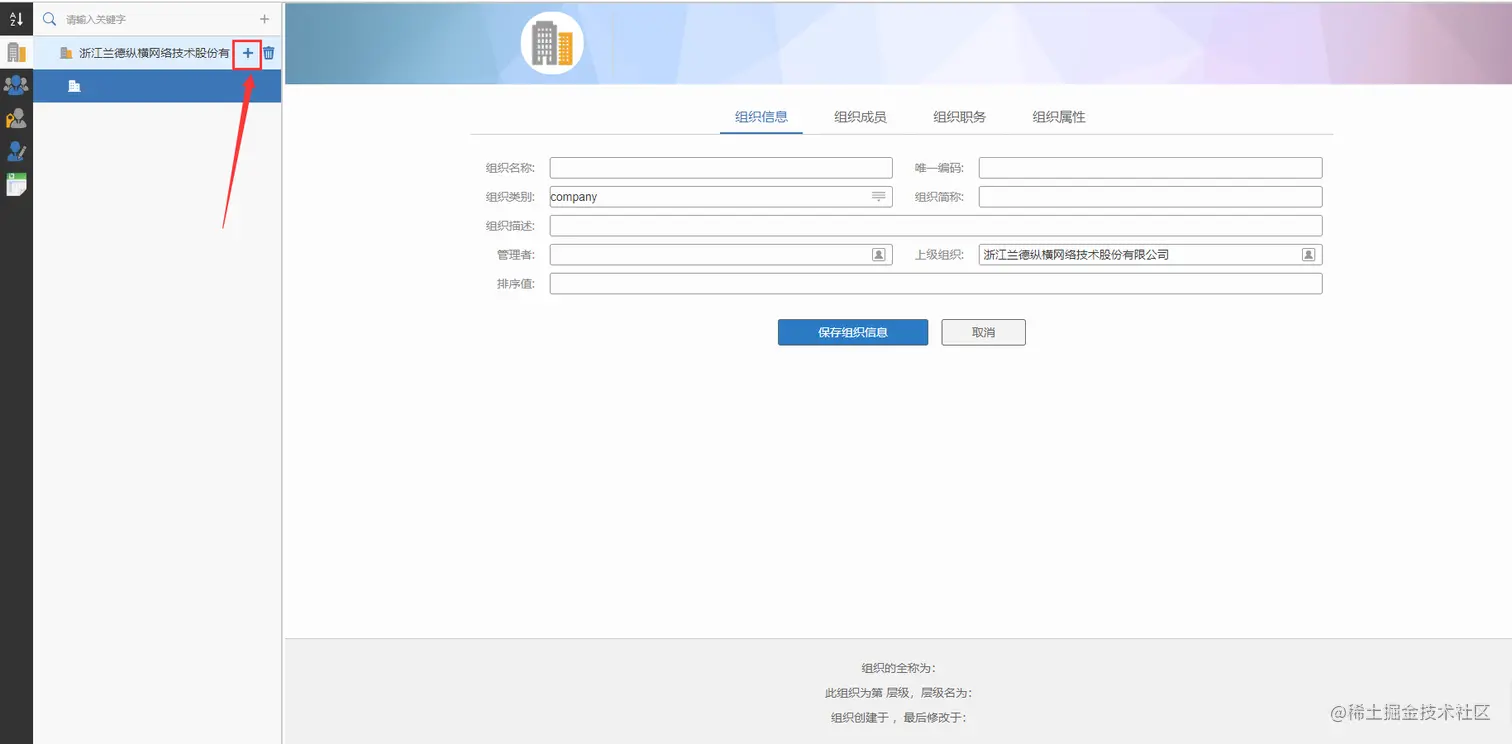Open the 组织类别 company dropdown
The width and height of the screenshot is (1512, 744).
[720, 197]
